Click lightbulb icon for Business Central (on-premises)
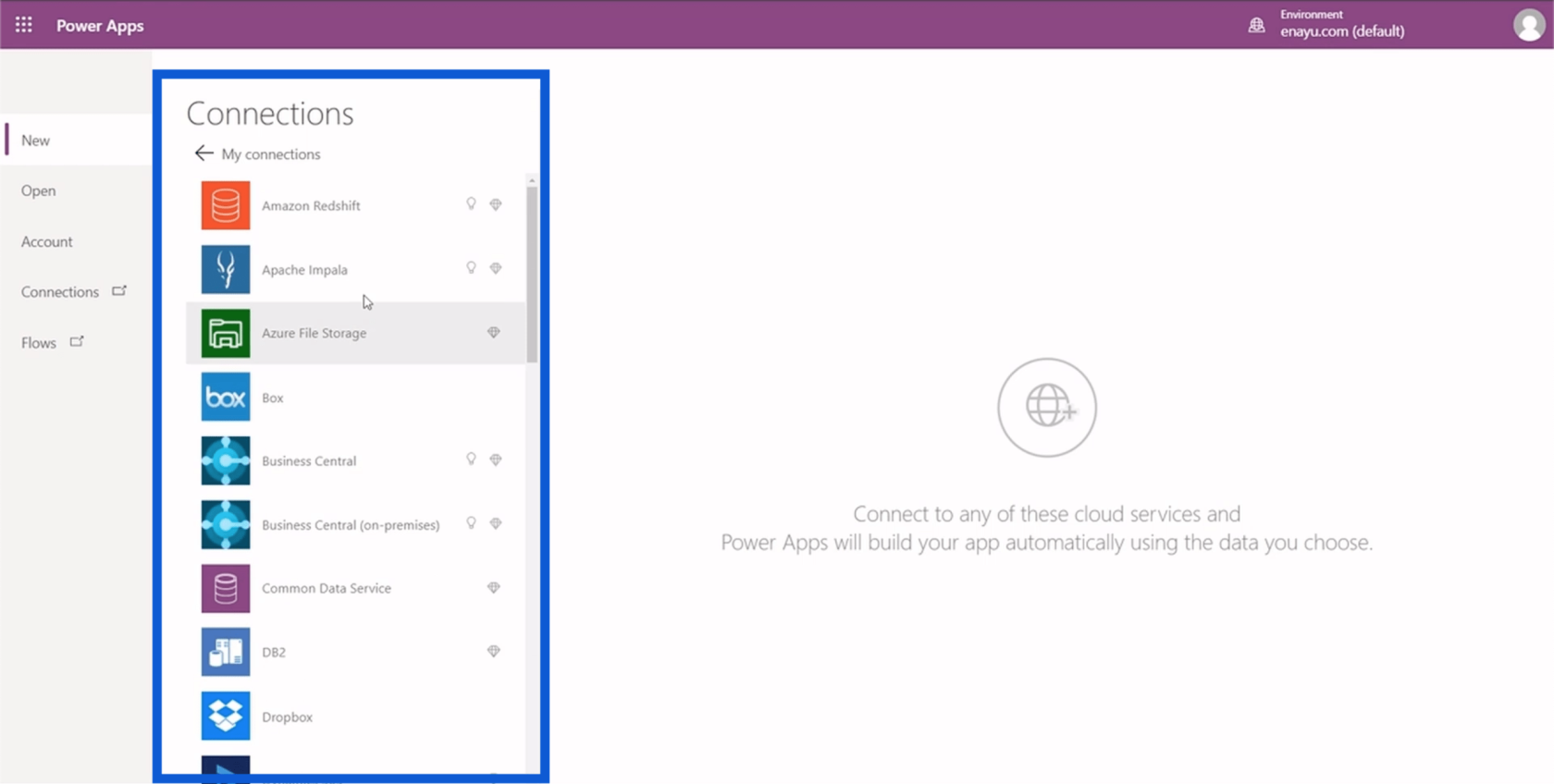1554x784 pixels. click(471, 522)
